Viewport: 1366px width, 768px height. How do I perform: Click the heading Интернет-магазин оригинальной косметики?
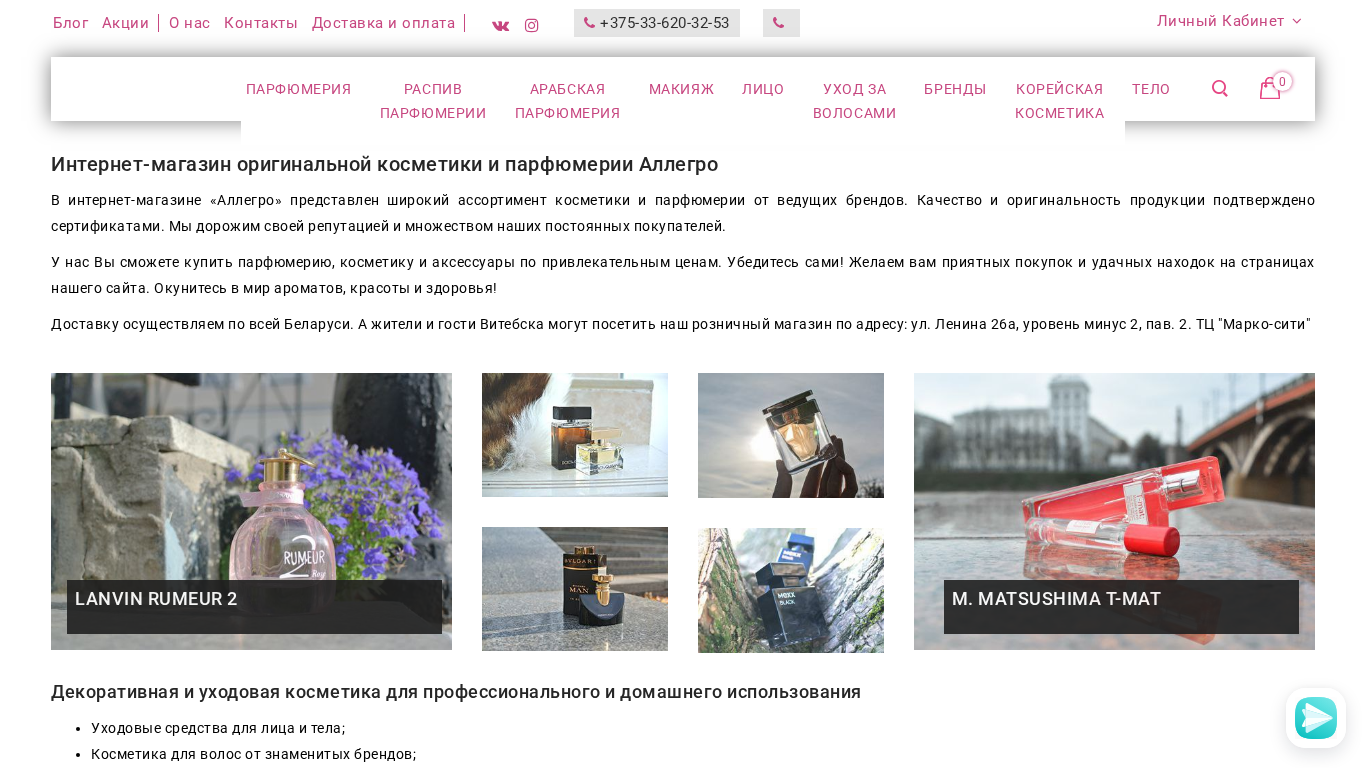tap(384, 164)
